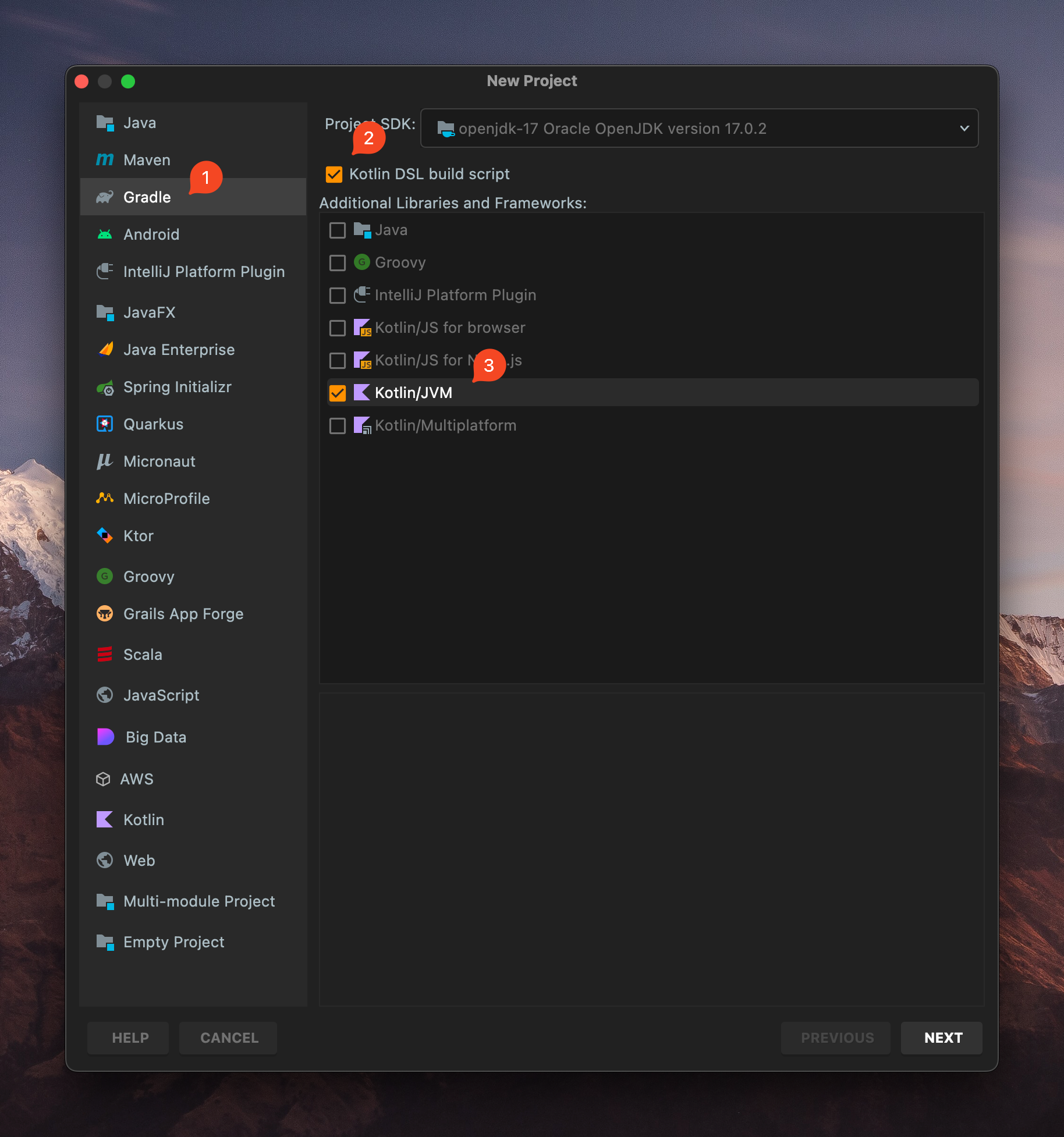Choose Java Enterprise generator
Screen dimensions: 1064x1137
click(x=193, y=350)
